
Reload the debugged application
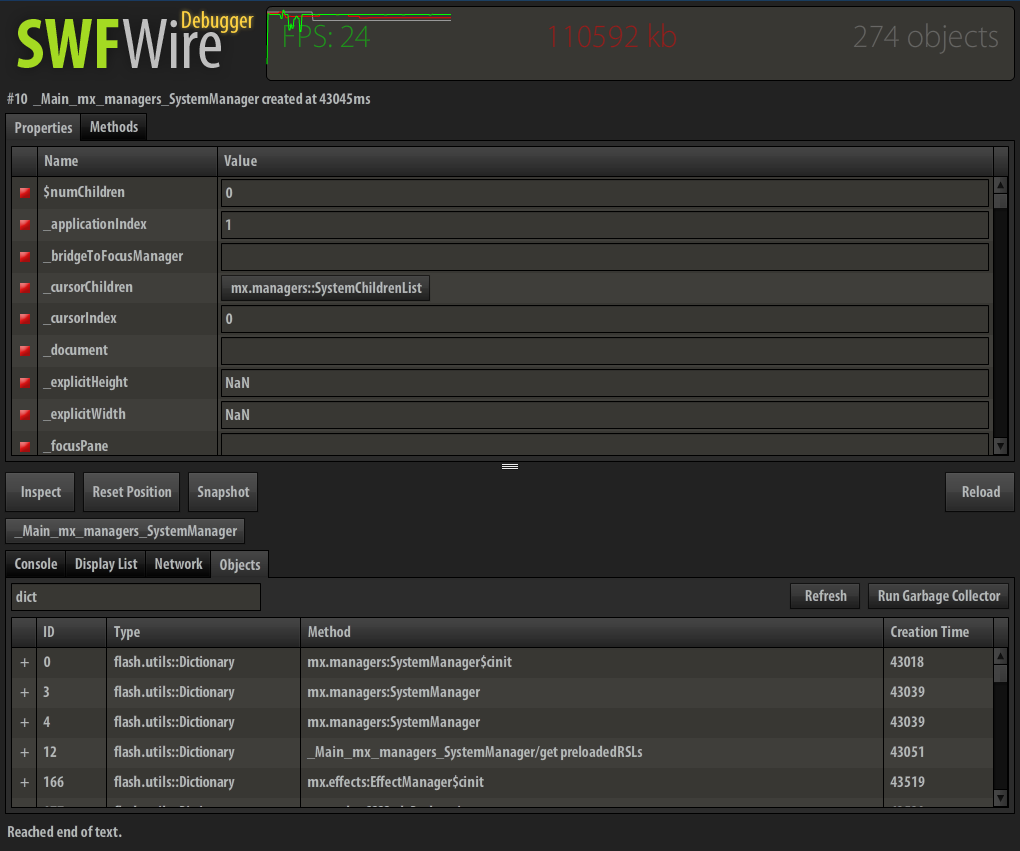point(980,492)
